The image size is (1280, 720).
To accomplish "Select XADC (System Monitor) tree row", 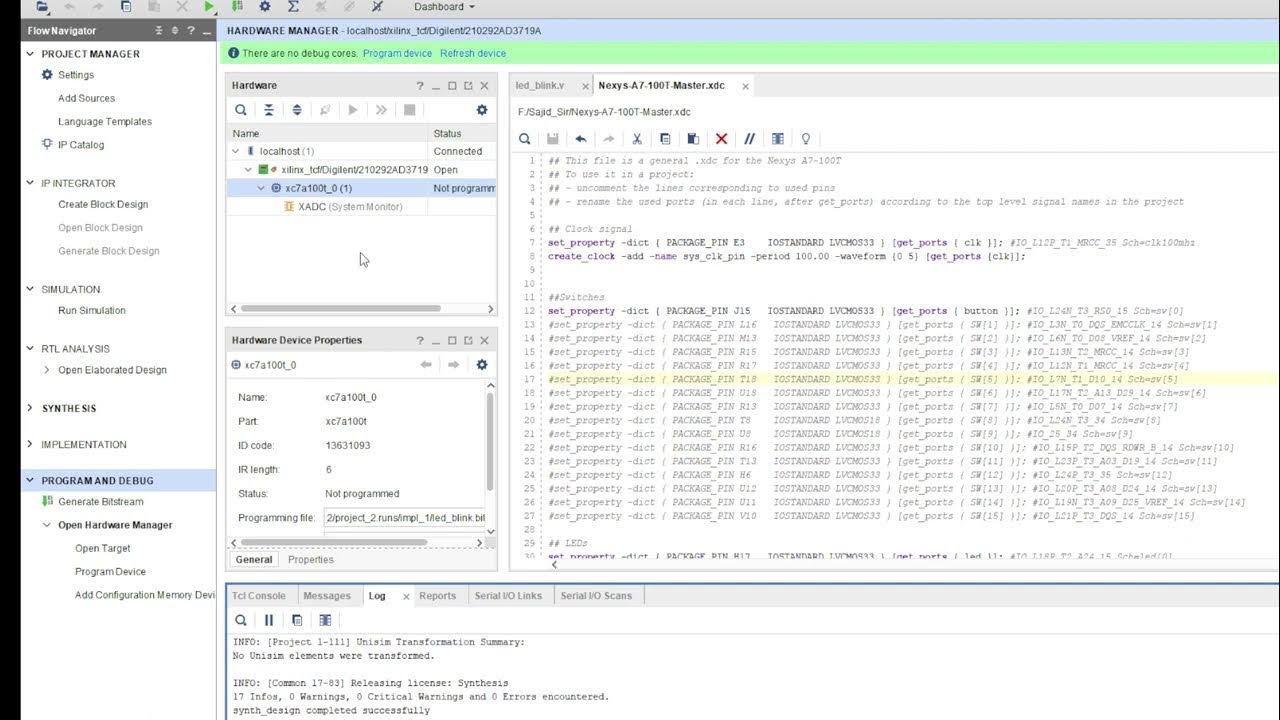I will click(361, 207).
